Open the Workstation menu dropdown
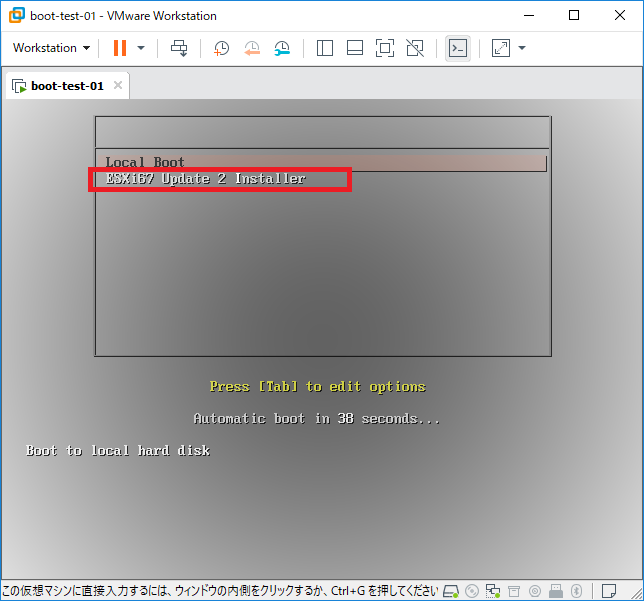644x601 pixels. tap(51, 48)
